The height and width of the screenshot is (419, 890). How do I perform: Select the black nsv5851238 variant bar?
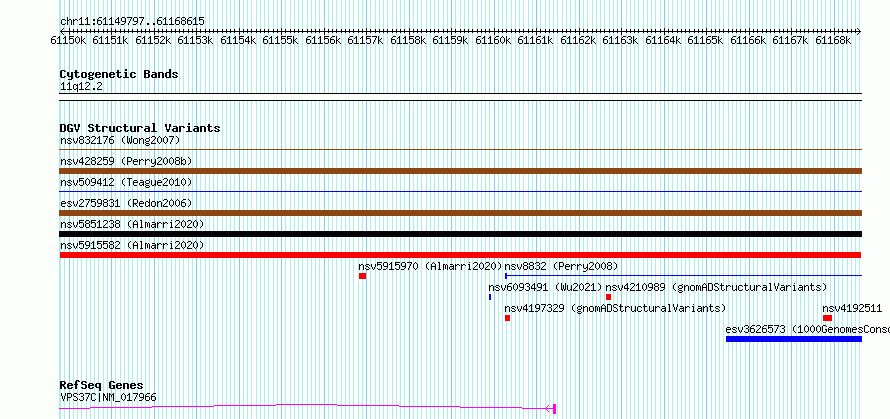coord(460,234)
